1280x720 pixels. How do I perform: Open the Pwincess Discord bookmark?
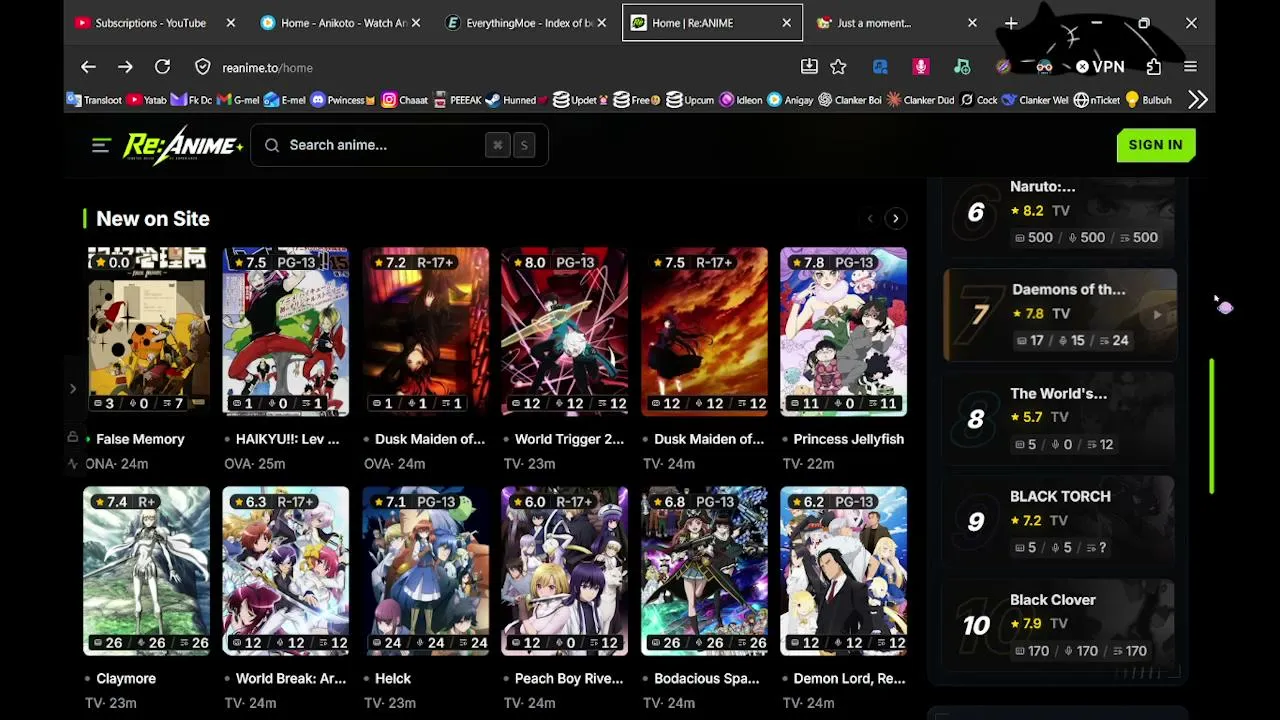tap(343, 100)
